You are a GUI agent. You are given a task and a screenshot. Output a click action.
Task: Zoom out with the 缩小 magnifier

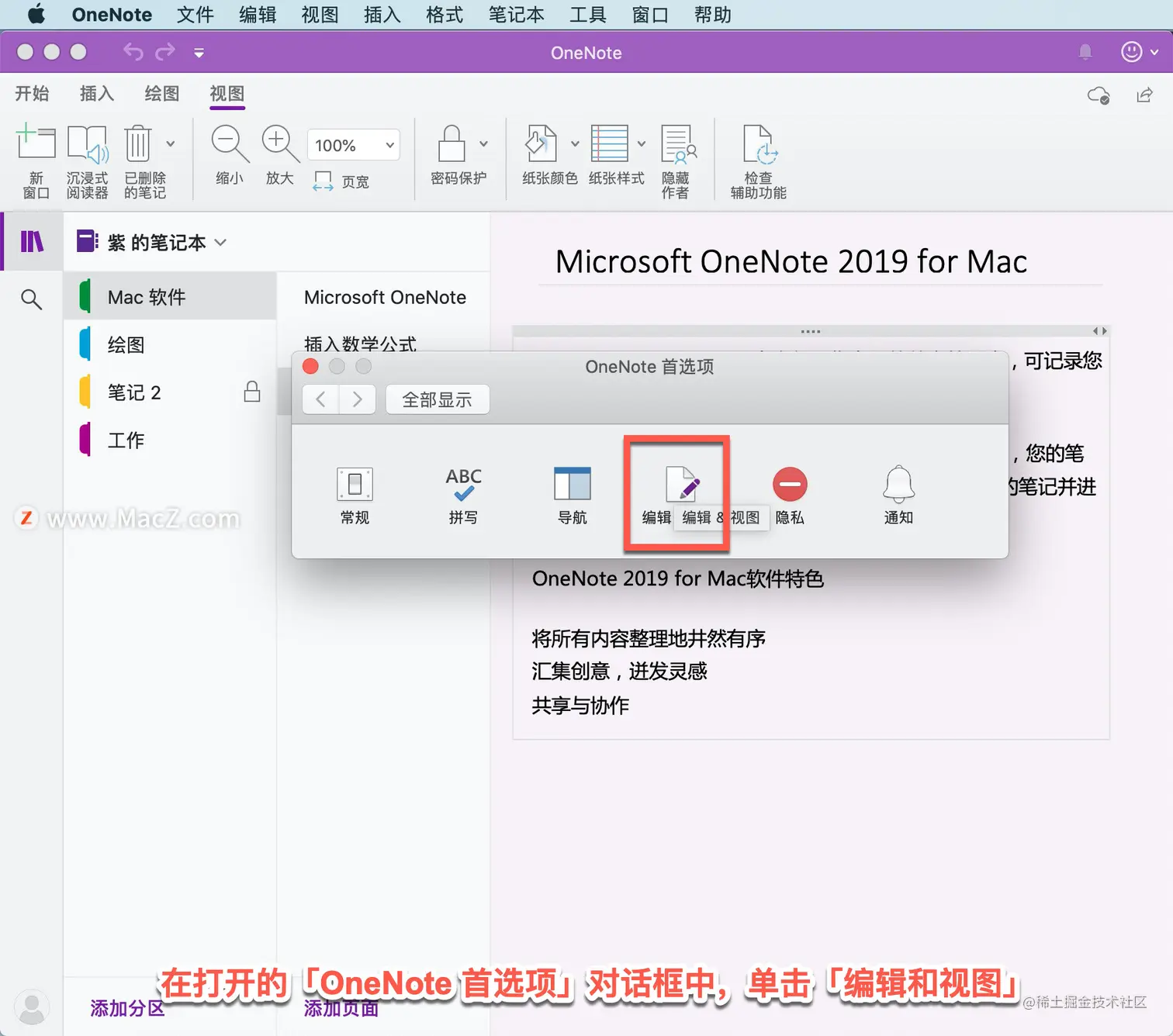click(230, 154)
